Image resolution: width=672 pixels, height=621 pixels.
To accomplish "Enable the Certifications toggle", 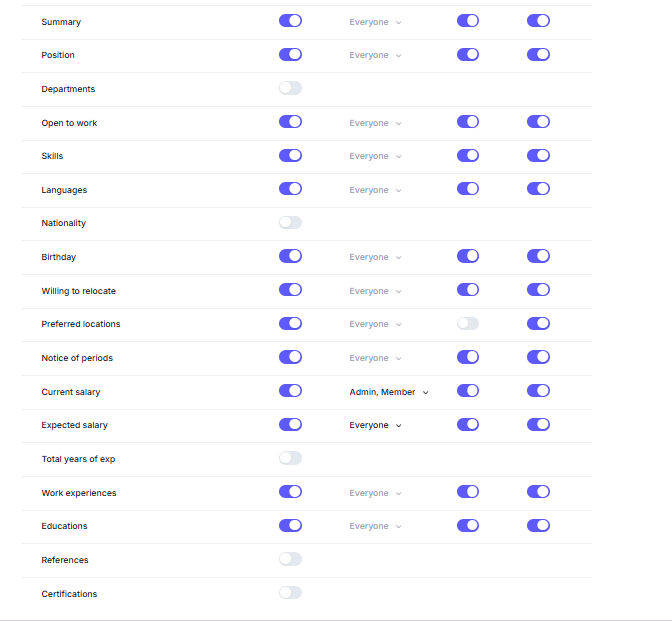I will coord(290,593).
